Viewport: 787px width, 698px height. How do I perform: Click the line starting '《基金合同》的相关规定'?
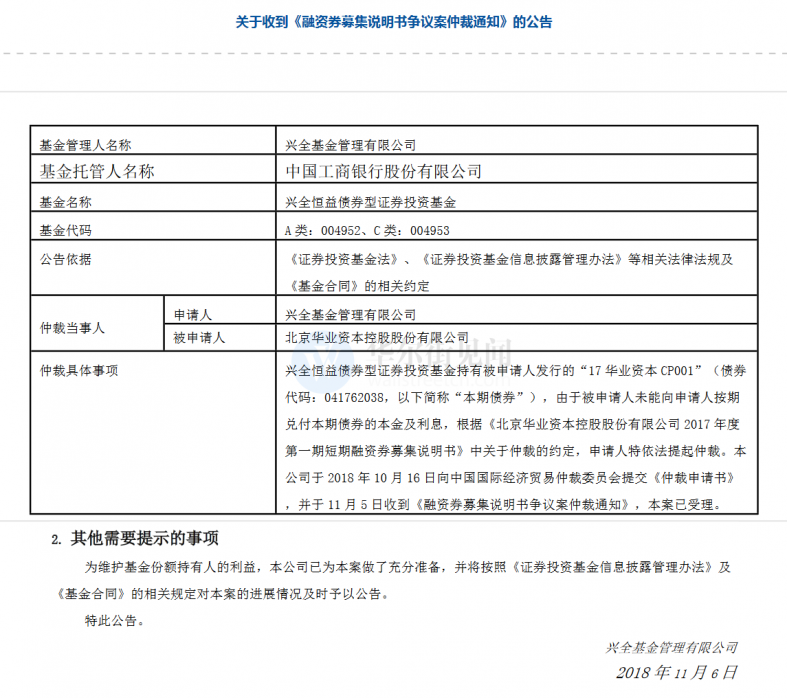[223, 594]
